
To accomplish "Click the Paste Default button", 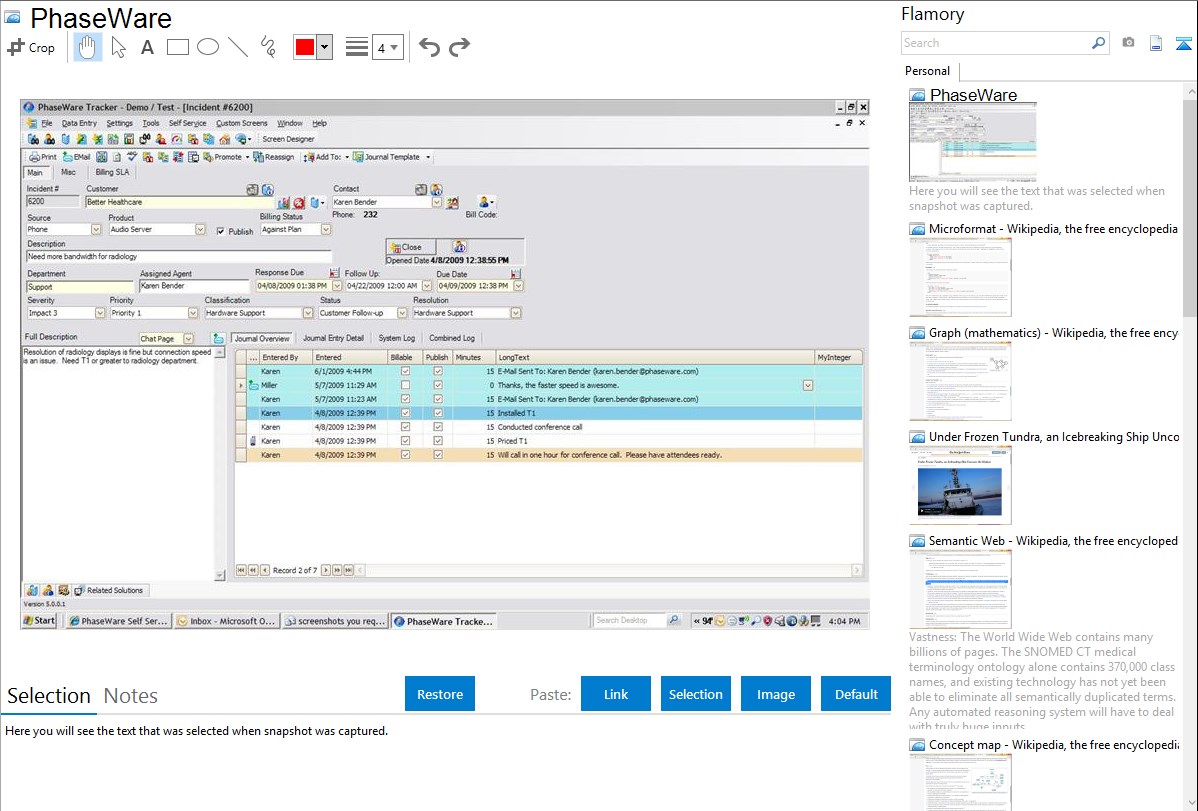I will (x=856, y=694).
